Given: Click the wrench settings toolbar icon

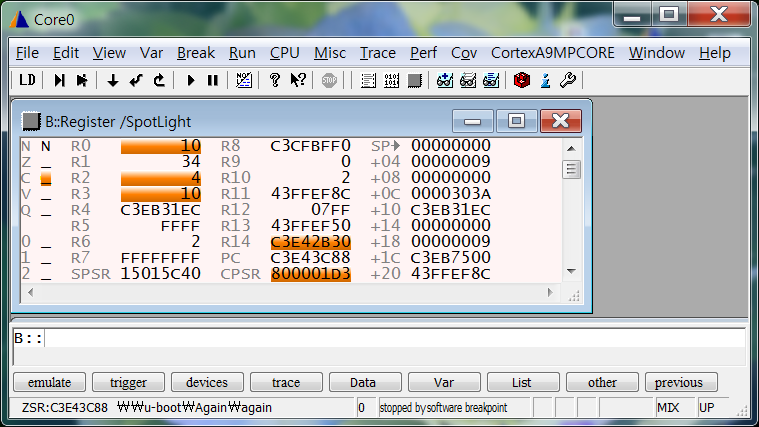Looking at the screenshot, I should (567, 80).
